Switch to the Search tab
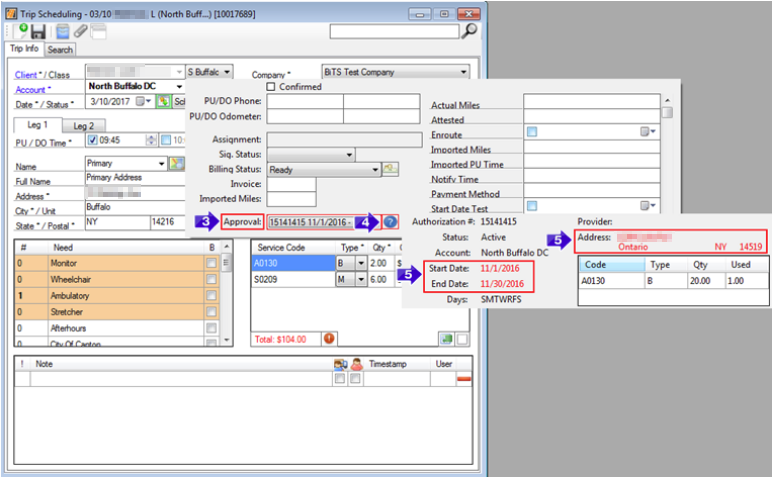 (61, 50)
